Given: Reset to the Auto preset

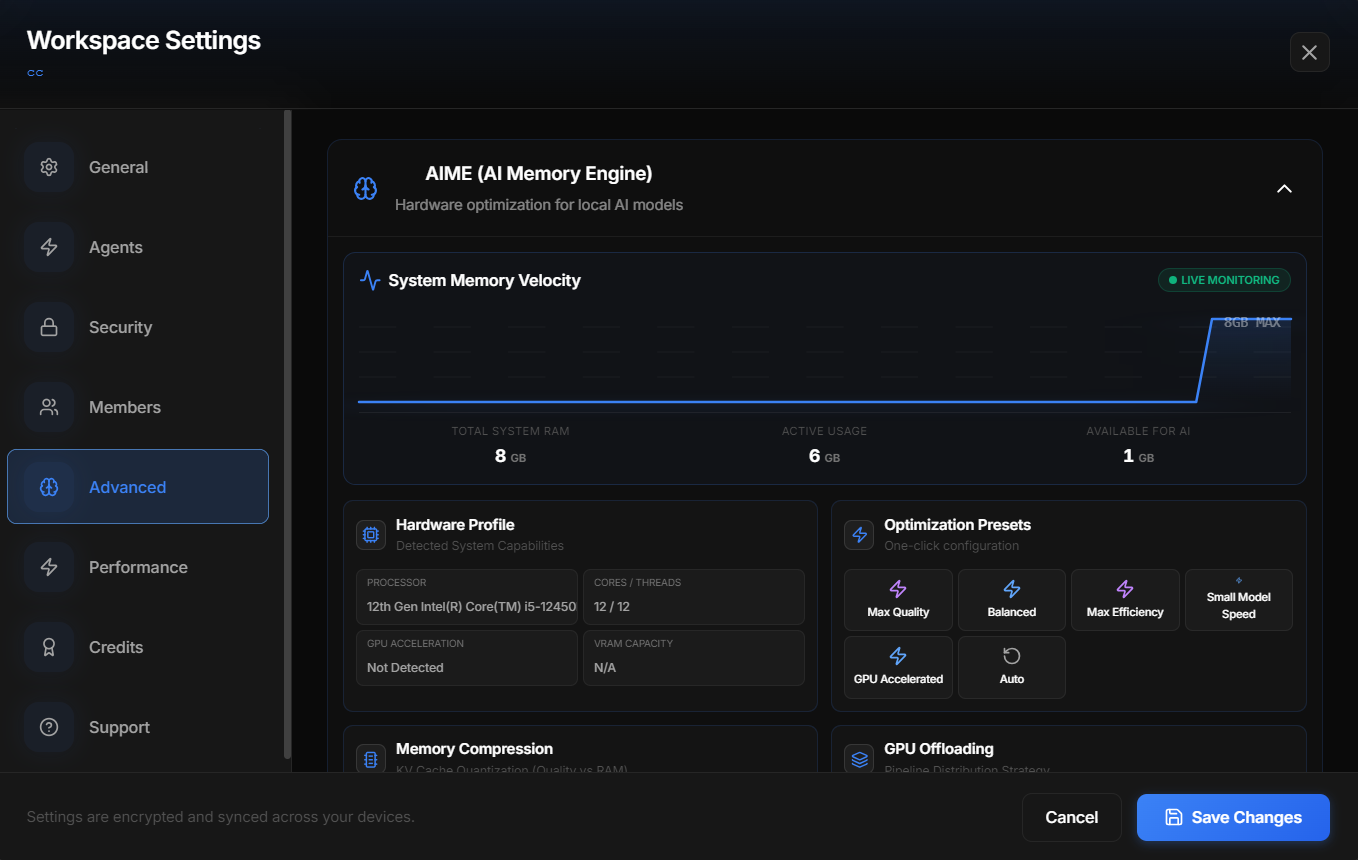Looking at the screenshot, I should tap(1011, 667).
